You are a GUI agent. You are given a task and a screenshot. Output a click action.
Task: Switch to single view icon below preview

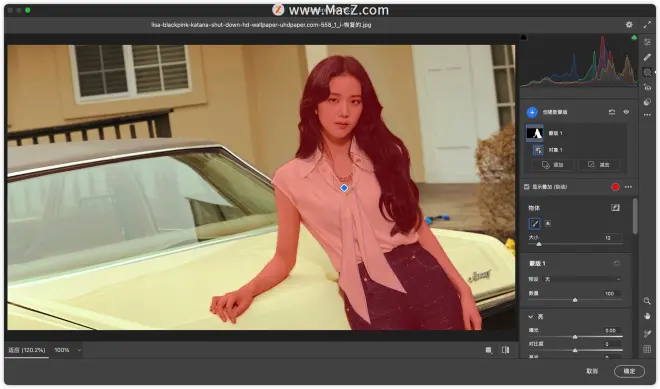point(489,350)
